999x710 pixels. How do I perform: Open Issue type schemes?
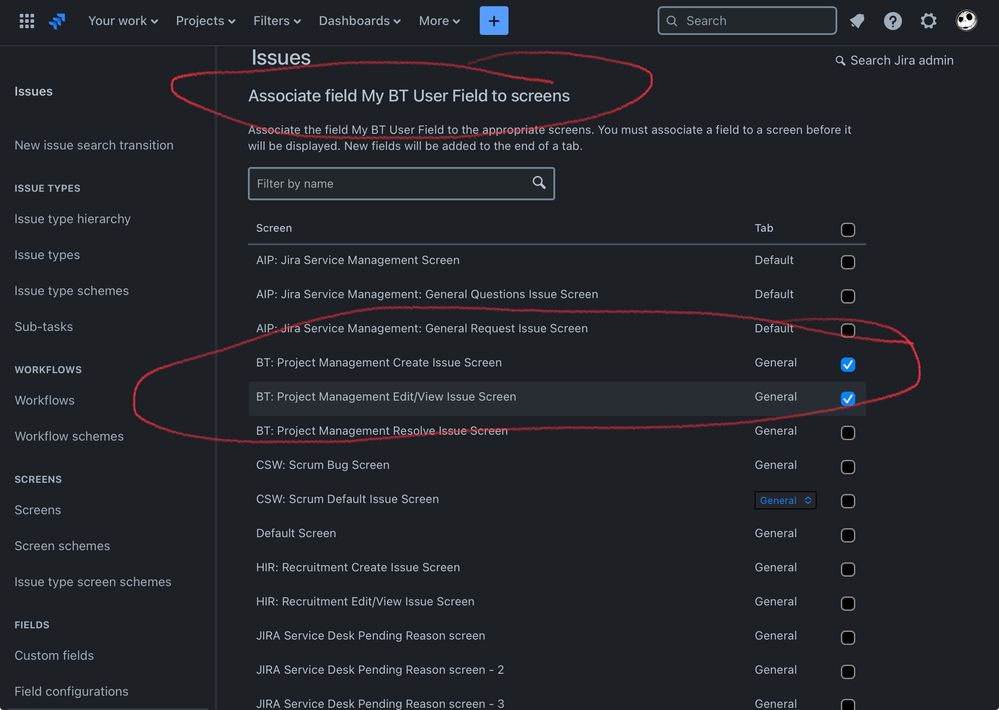click(71, 291)
